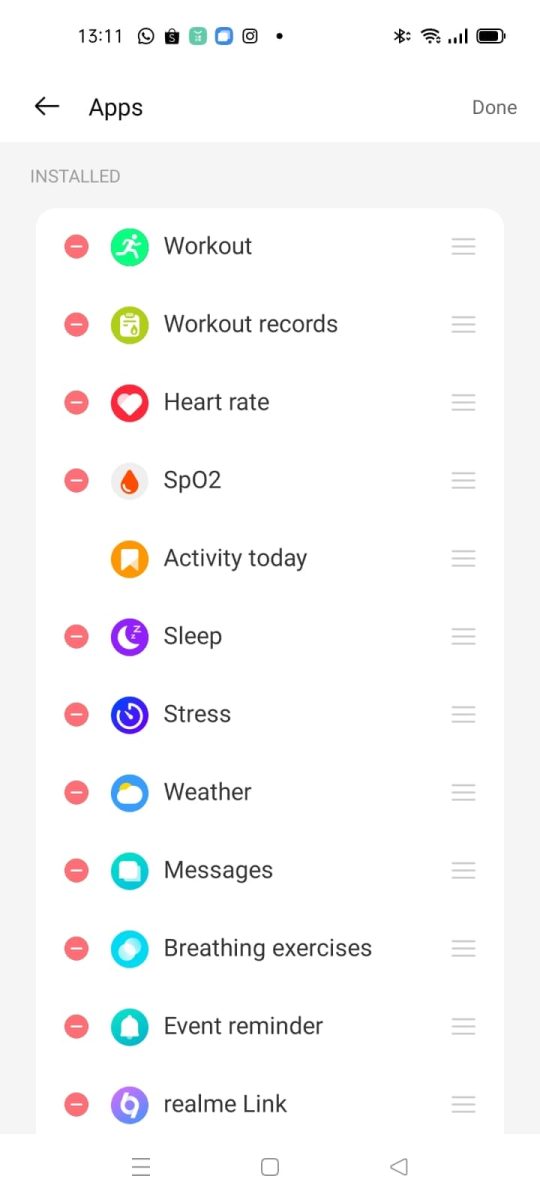Tap the reorder handle next to Sleep
This screenshot has height=1200, width=540.
click(x=463, y=636)
